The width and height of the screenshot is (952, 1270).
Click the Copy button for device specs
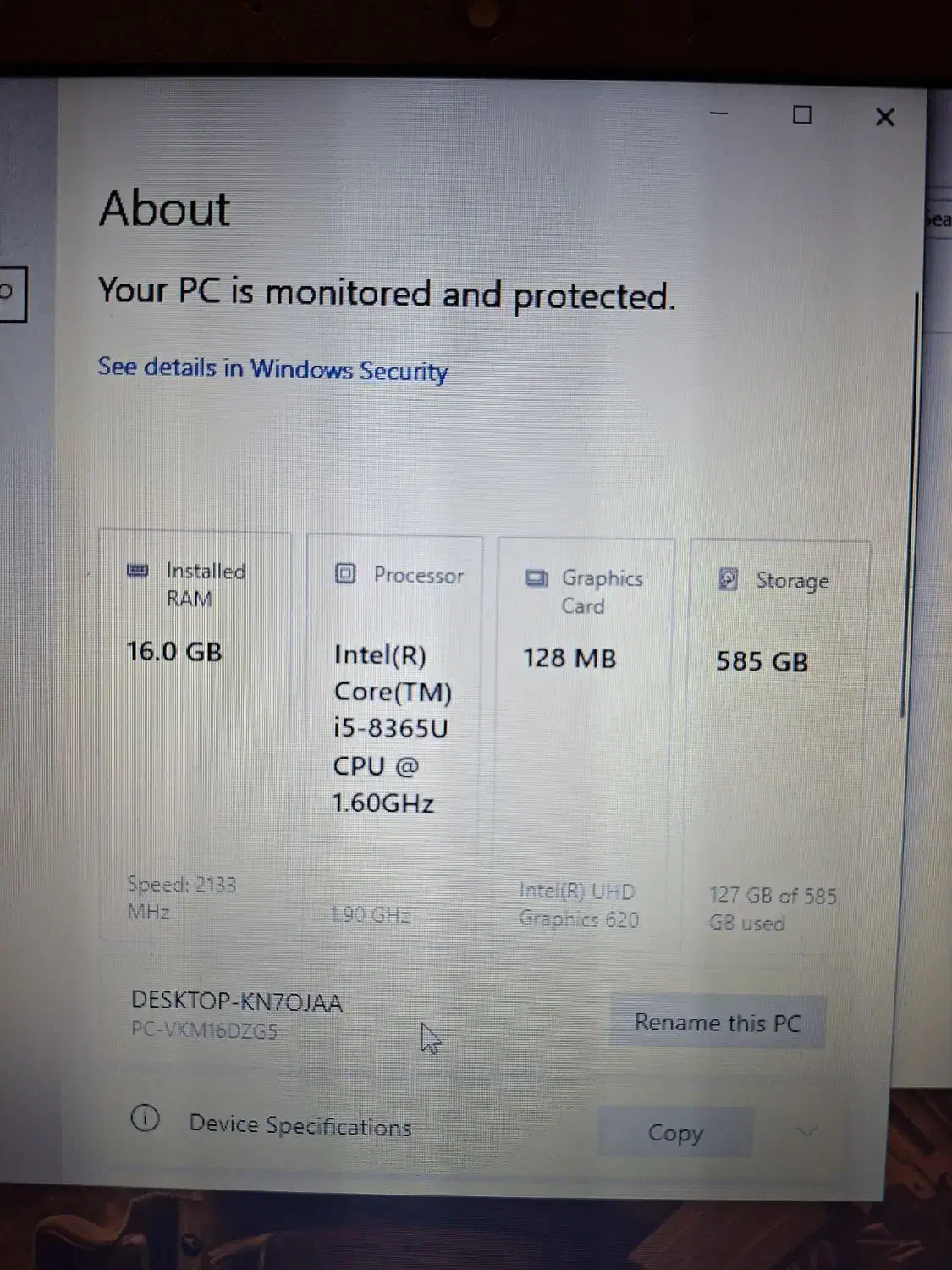pyautogui.click(x=674, y=1132)
